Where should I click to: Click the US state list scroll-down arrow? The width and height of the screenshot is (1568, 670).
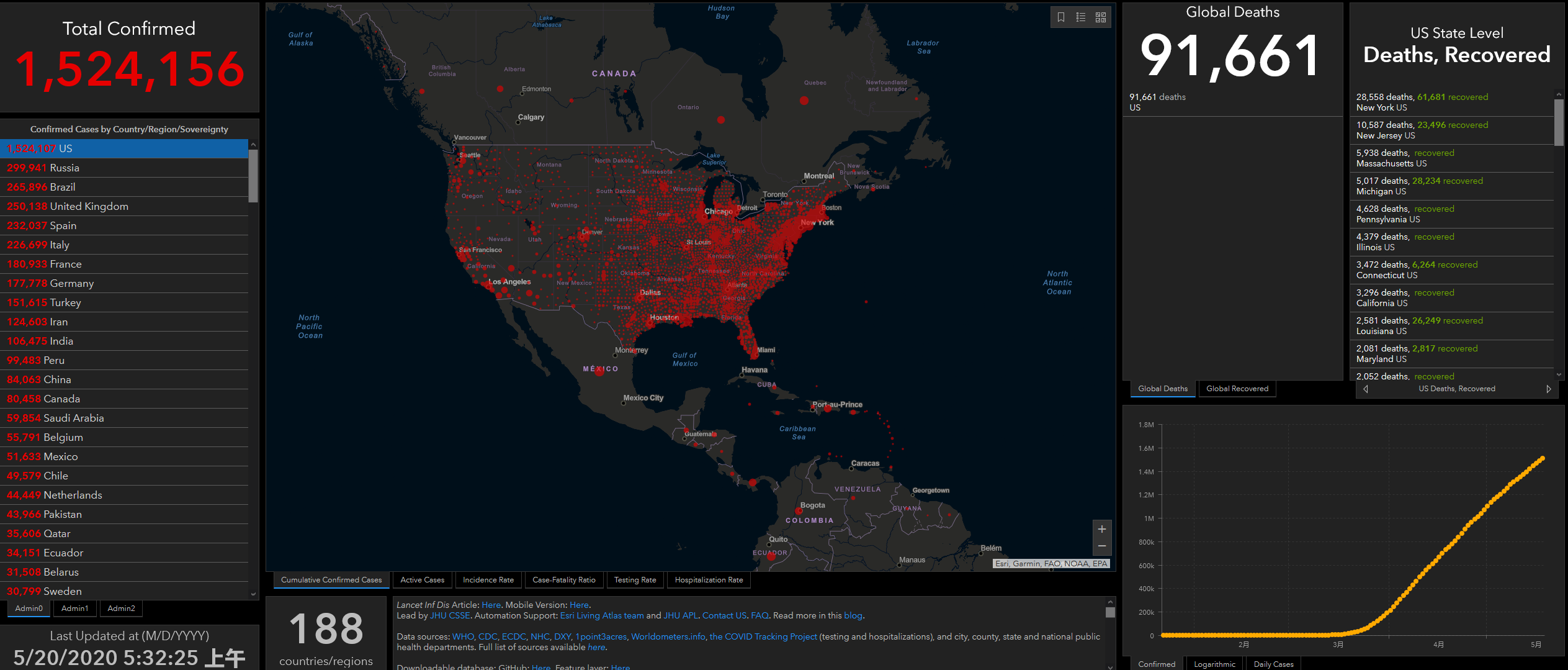[1559, 375]
